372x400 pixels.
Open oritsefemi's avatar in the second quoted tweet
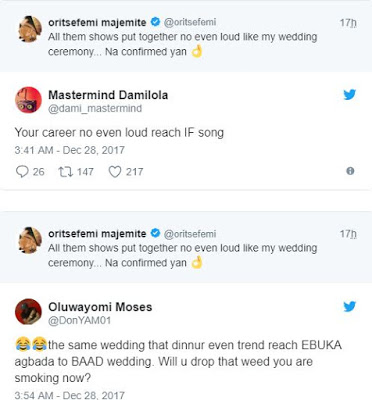(30, 240)
